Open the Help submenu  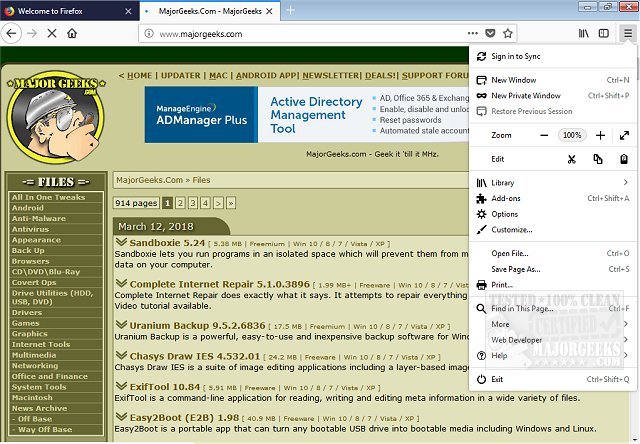coord(553,355)
